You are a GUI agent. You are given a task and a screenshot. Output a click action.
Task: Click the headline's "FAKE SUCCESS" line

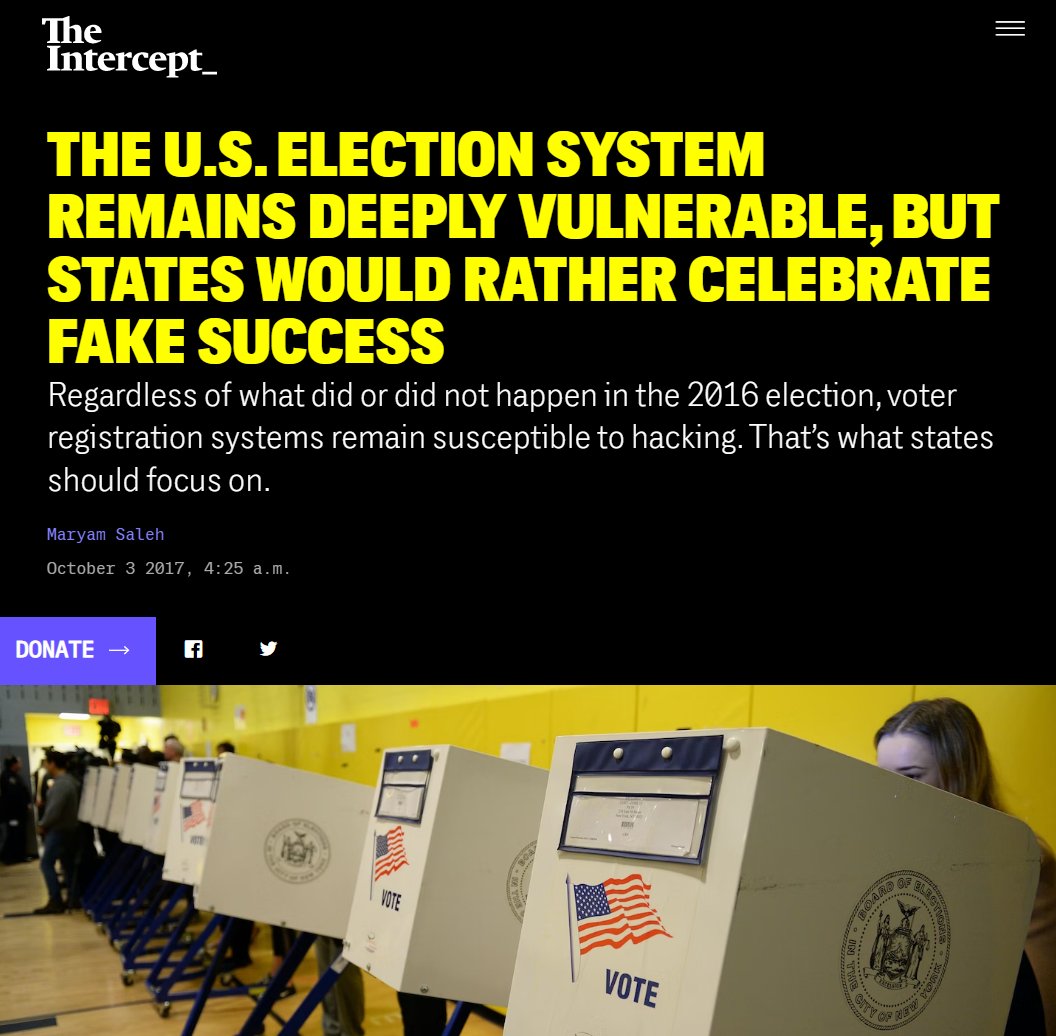pos(246,342)
